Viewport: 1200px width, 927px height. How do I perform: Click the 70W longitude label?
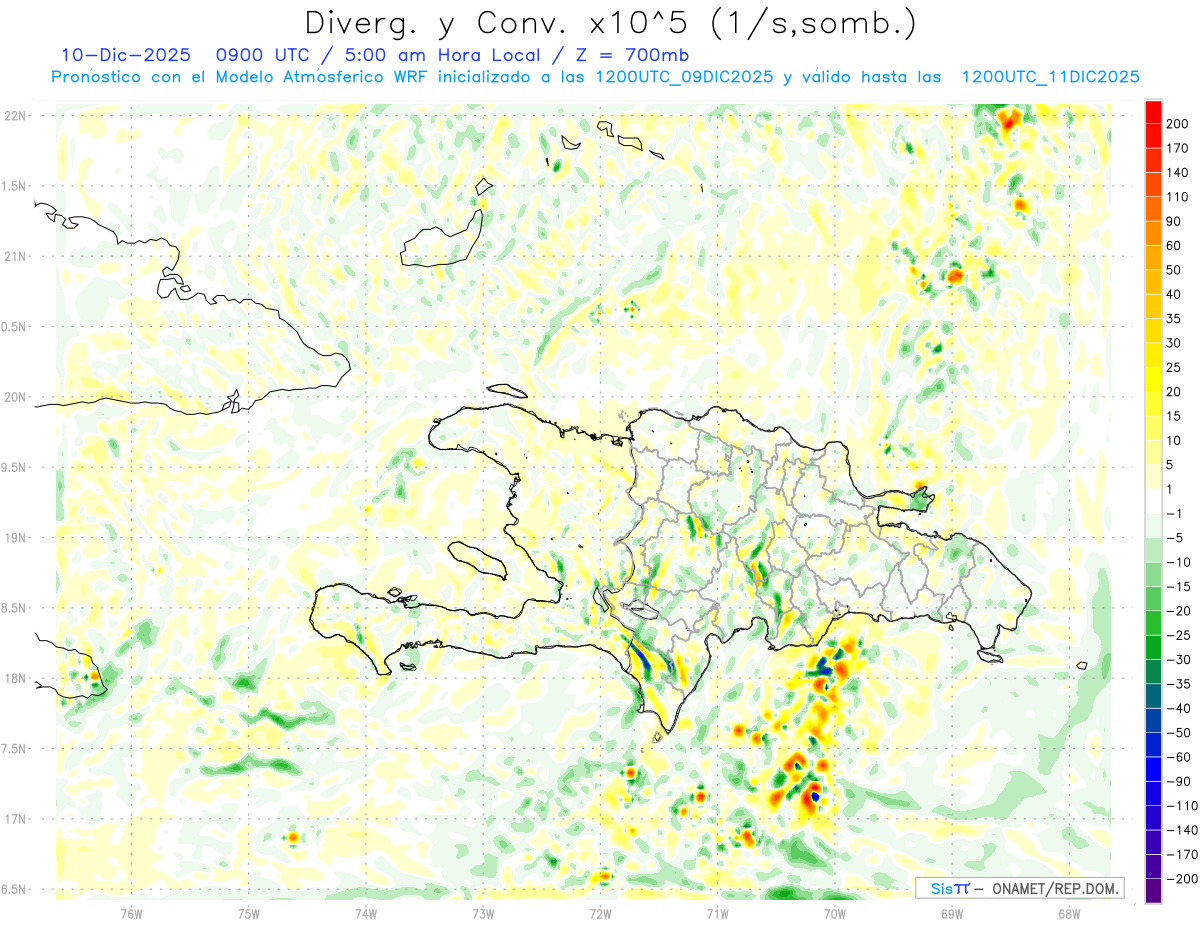pos(834,913)
